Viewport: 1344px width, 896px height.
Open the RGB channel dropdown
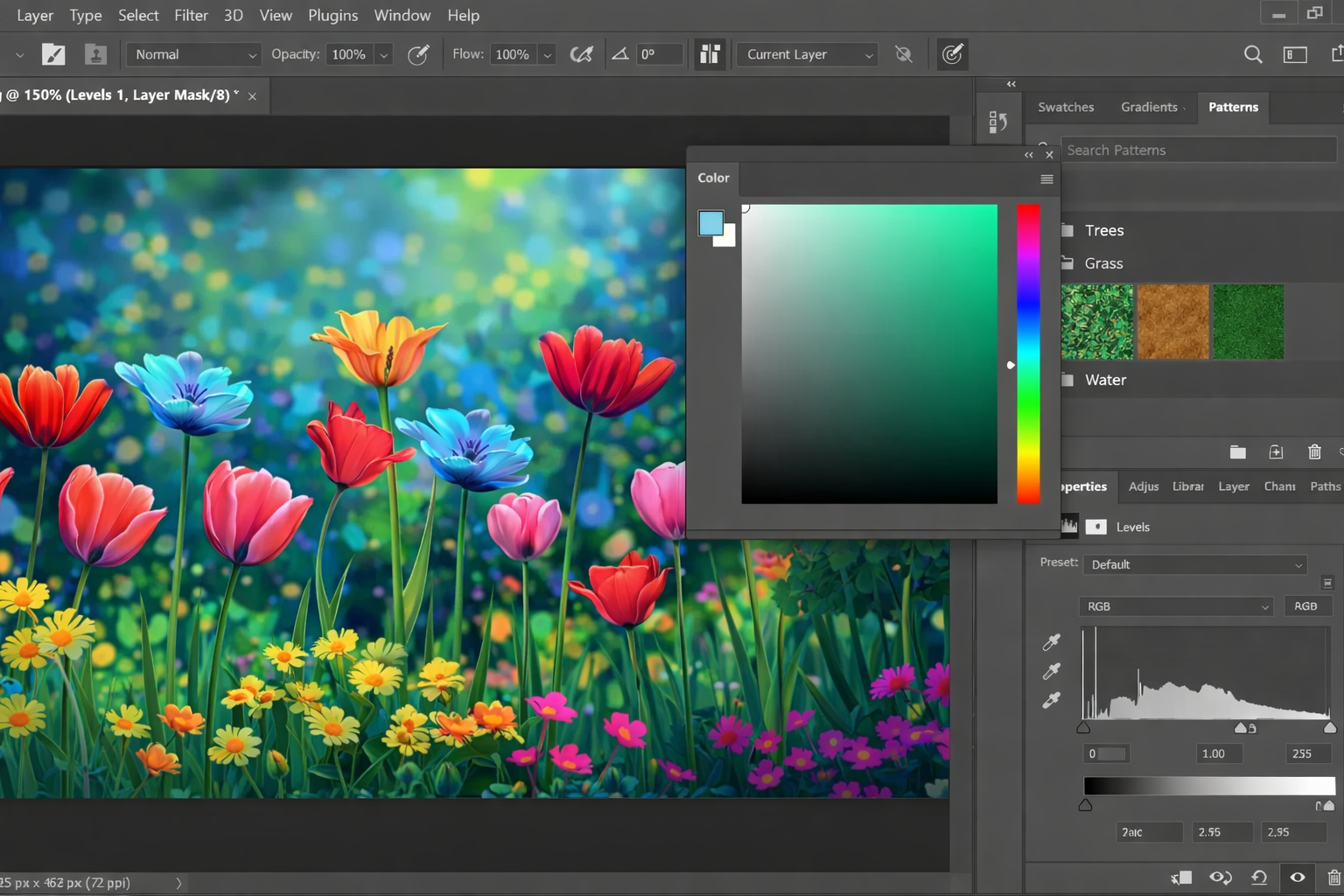(1175, 605)
